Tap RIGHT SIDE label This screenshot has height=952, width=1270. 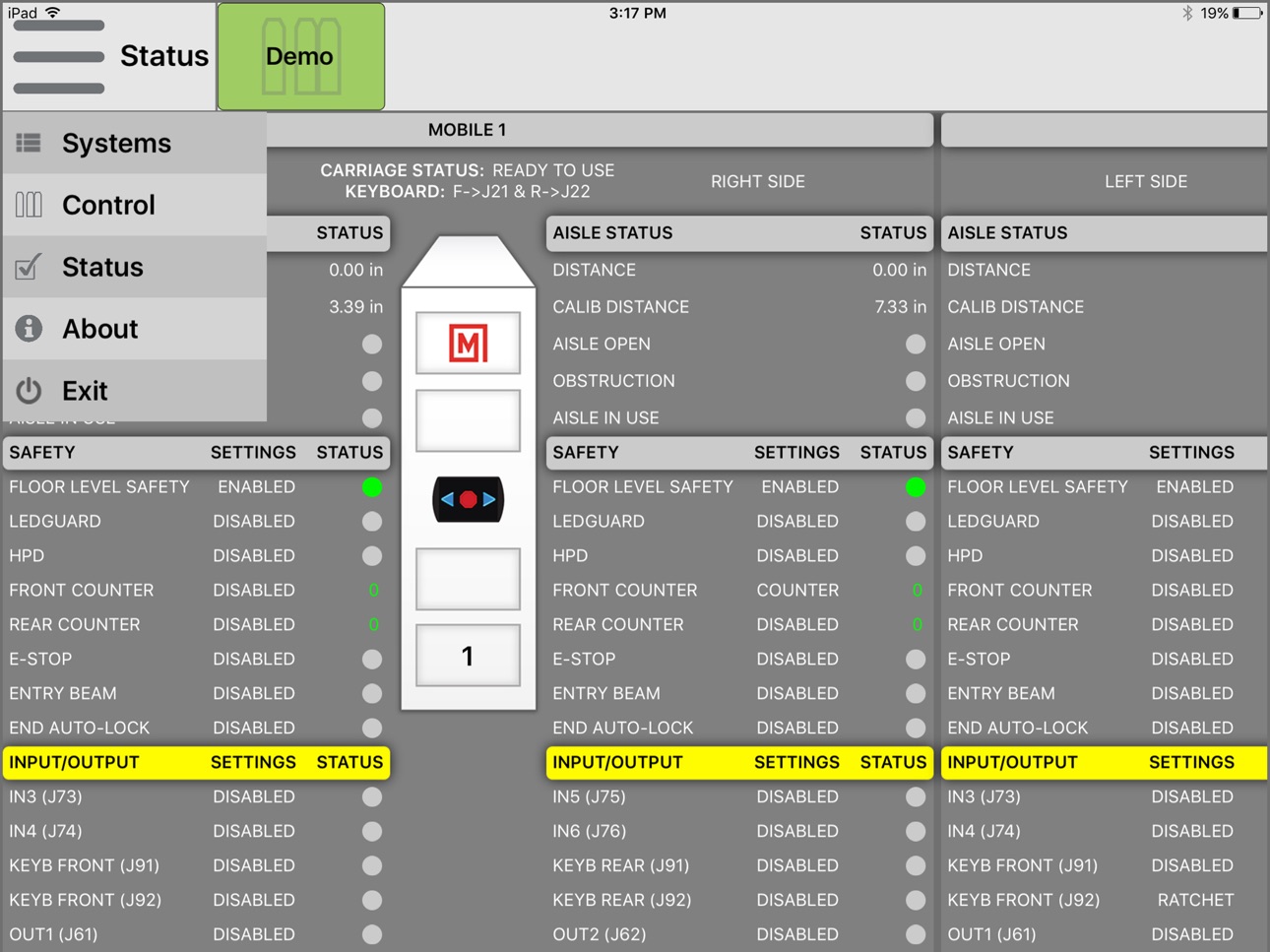click(758, 181)
